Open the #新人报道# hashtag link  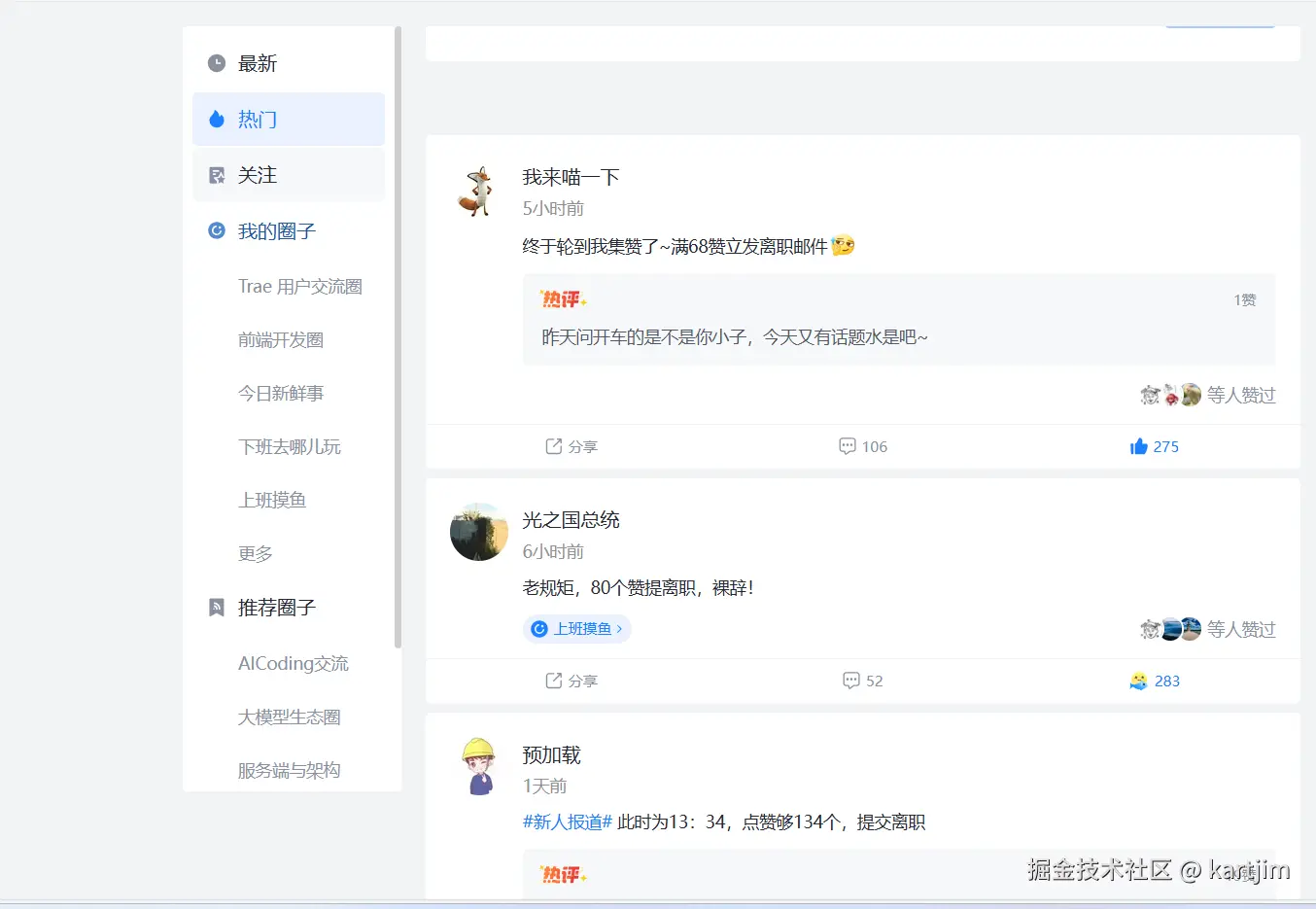click(x=567, y=822)
